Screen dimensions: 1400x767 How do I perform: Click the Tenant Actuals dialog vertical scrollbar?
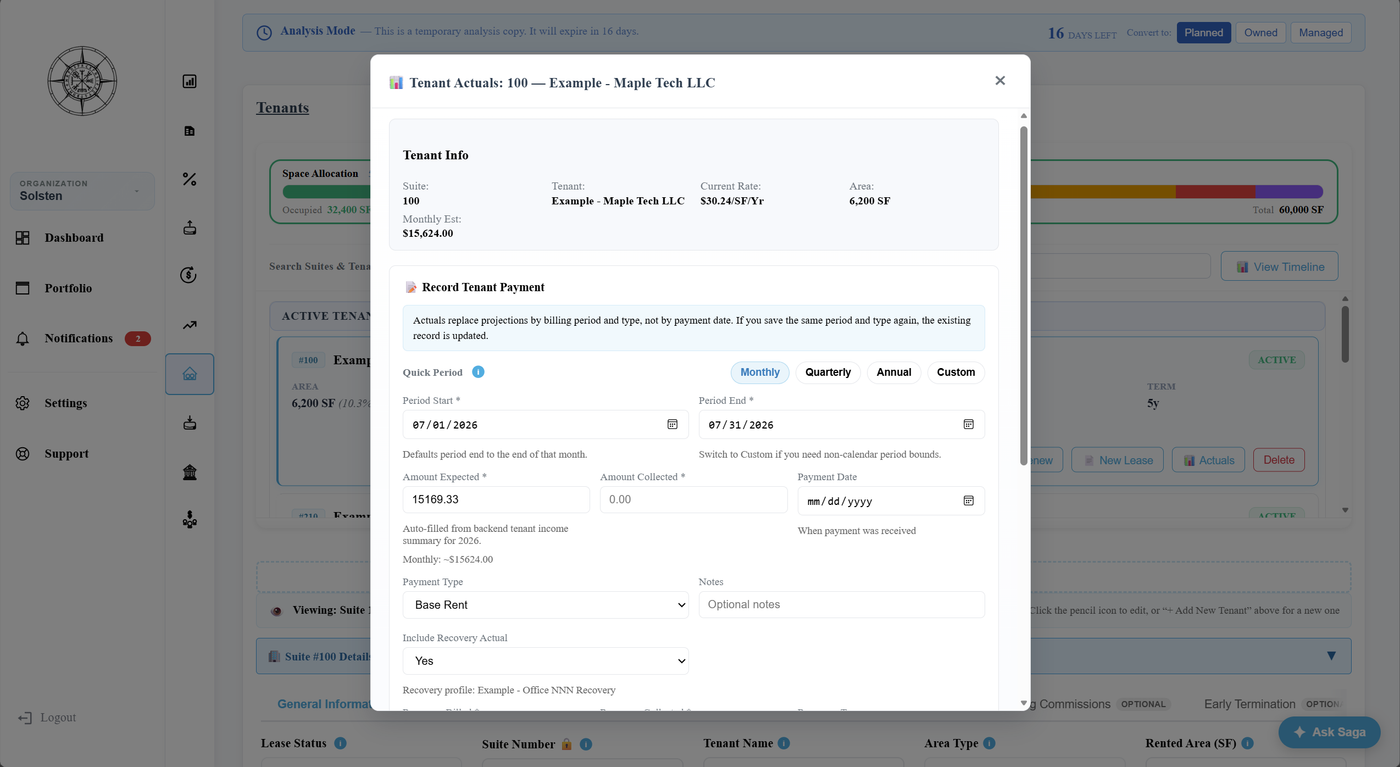(1023, 295)
